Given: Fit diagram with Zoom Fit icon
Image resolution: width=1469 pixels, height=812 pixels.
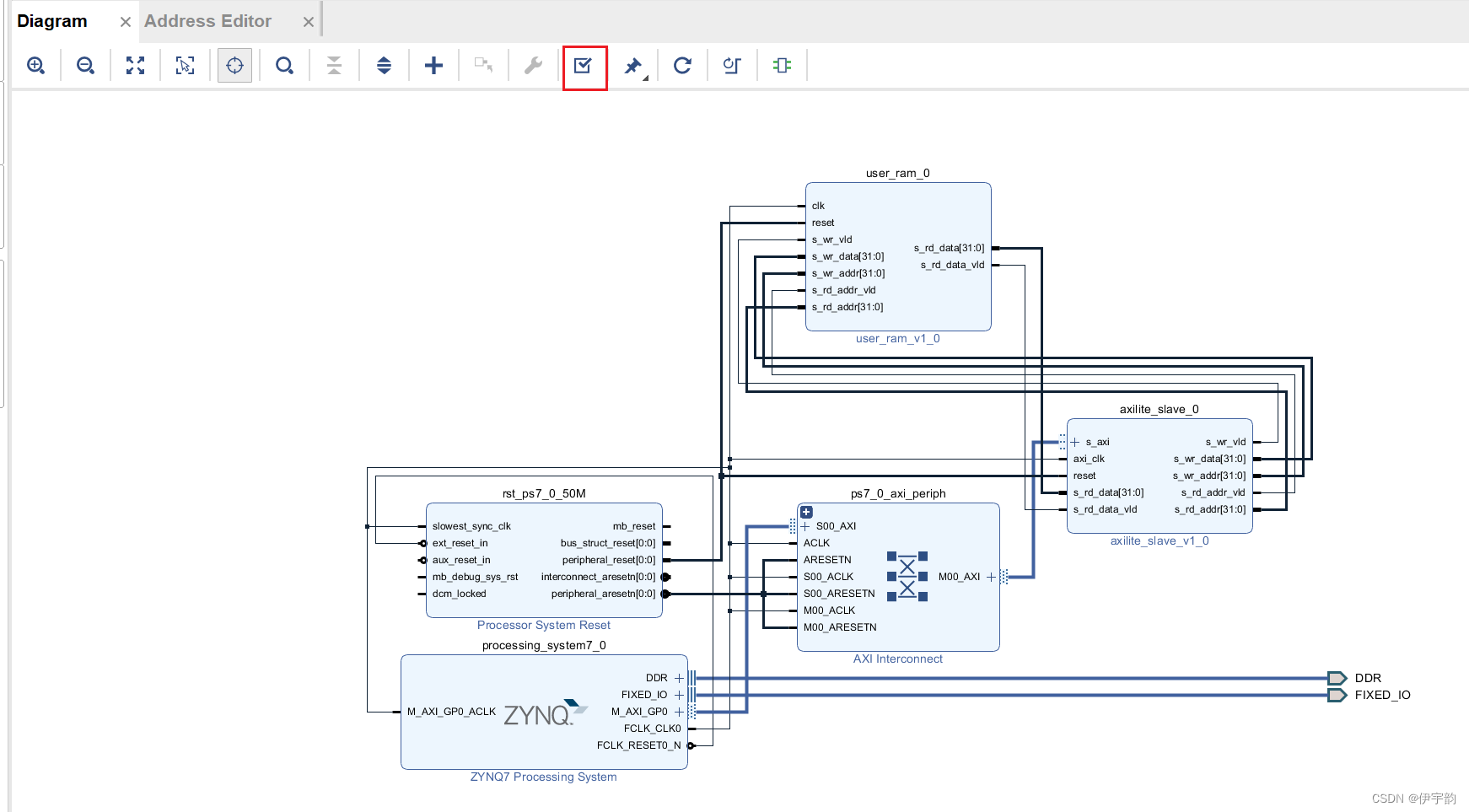Looking at the screenshot, I should coord(135,66).
